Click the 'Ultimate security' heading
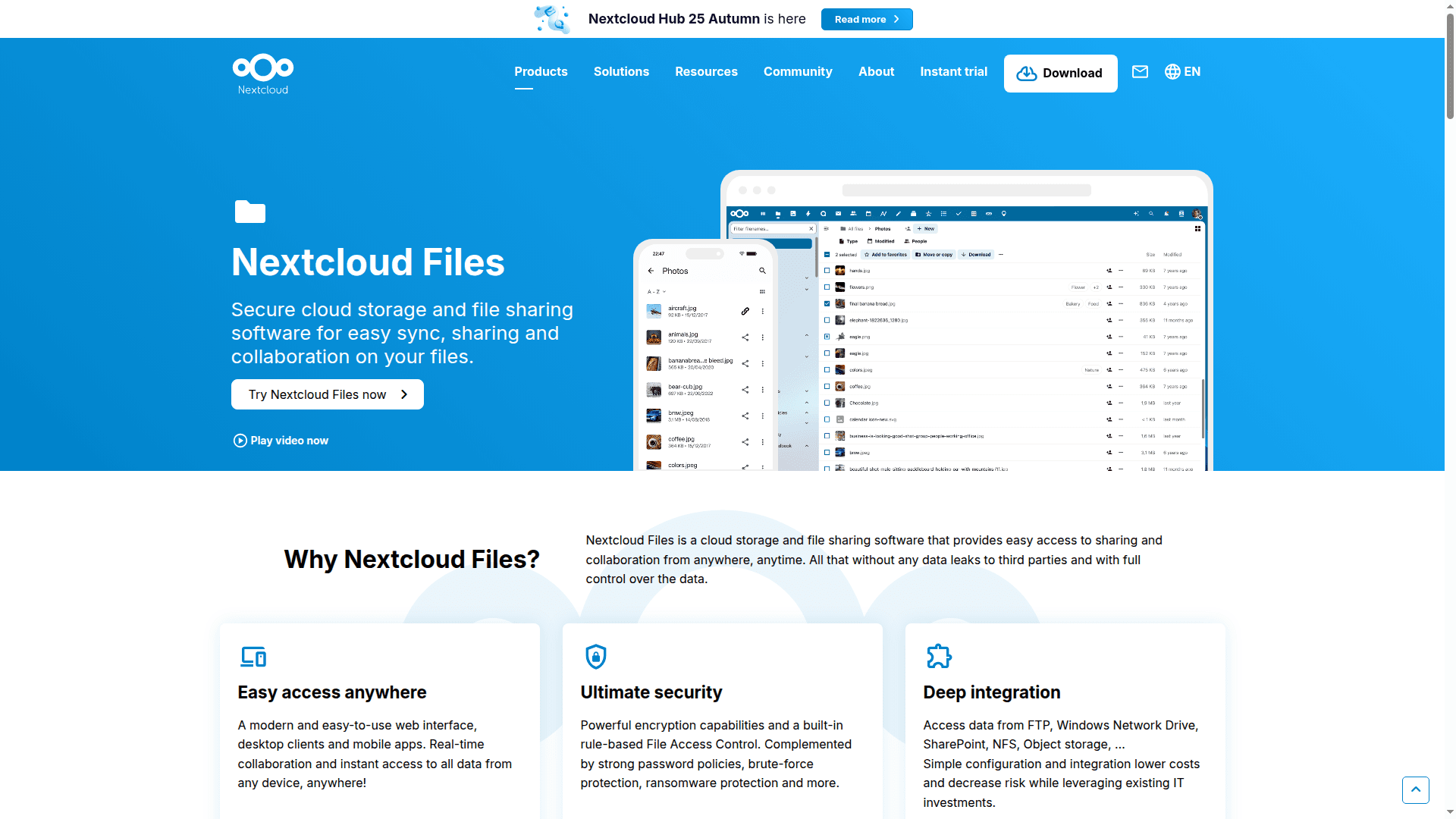 coord(651,692)
